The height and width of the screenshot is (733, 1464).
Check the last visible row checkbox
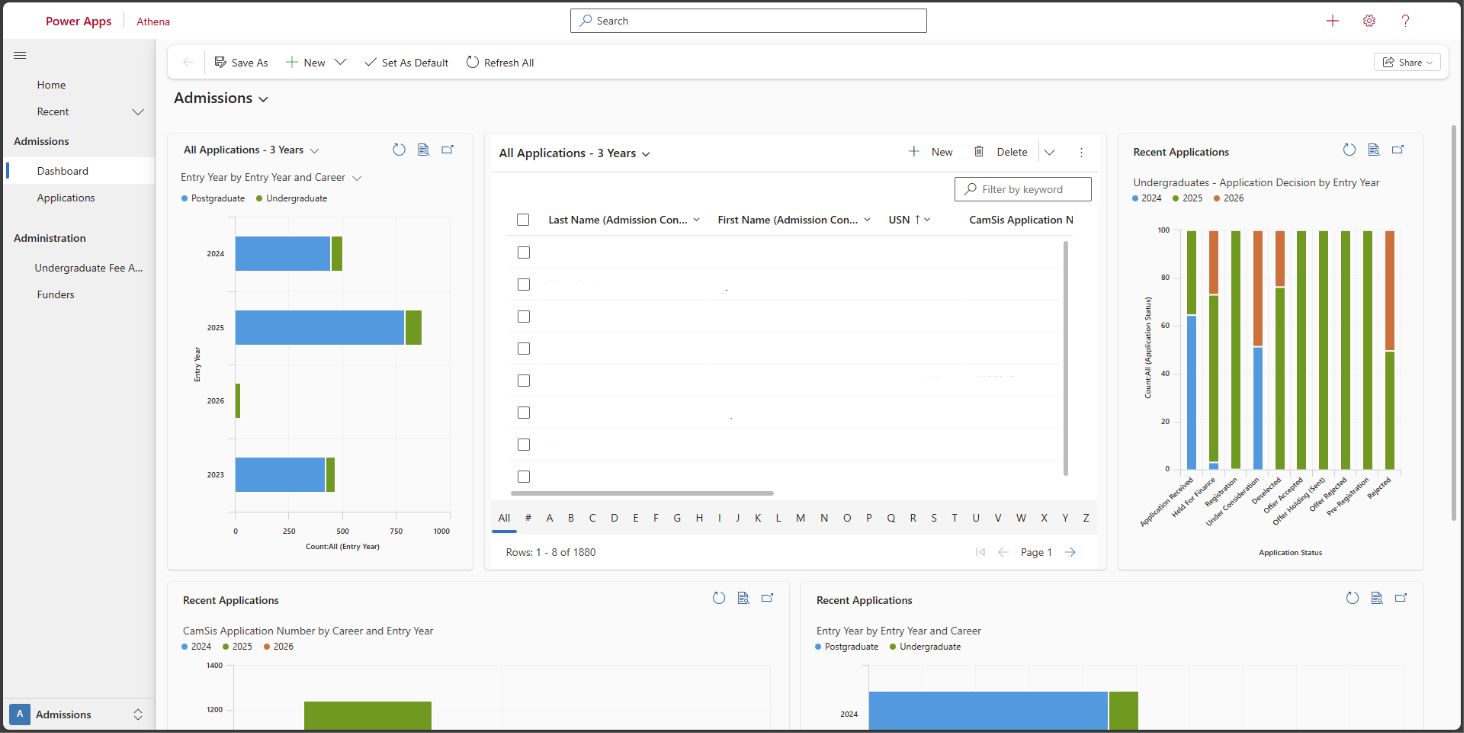tap(523, 476)
